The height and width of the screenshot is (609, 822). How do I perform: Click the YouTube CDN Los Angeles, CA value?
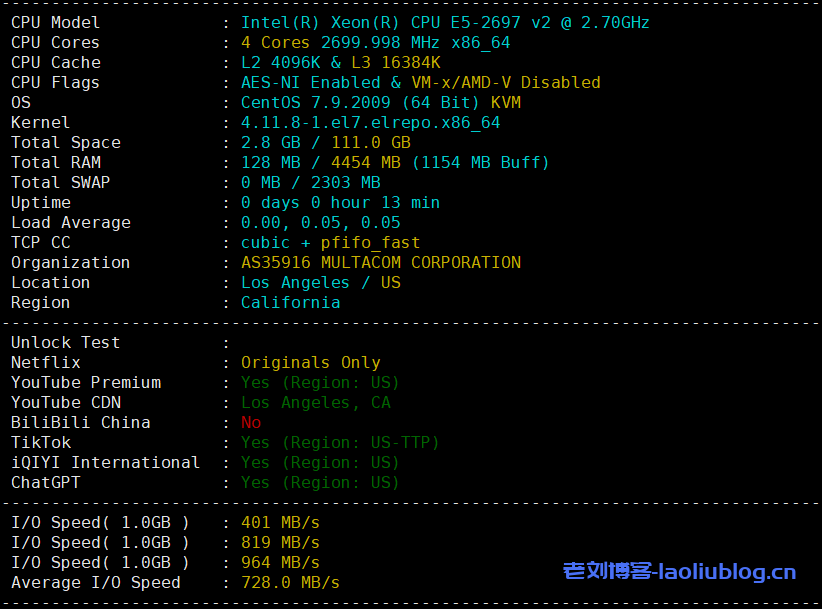click(315, 402)
